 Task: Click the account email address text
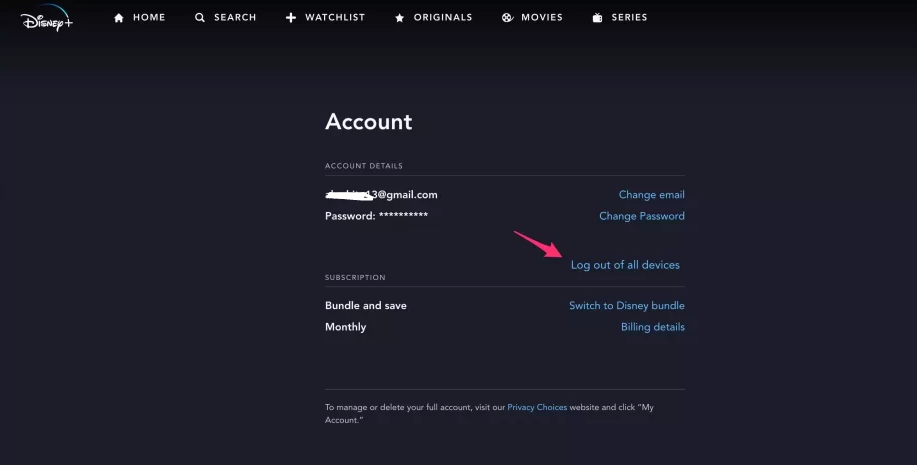click(381, 195)
